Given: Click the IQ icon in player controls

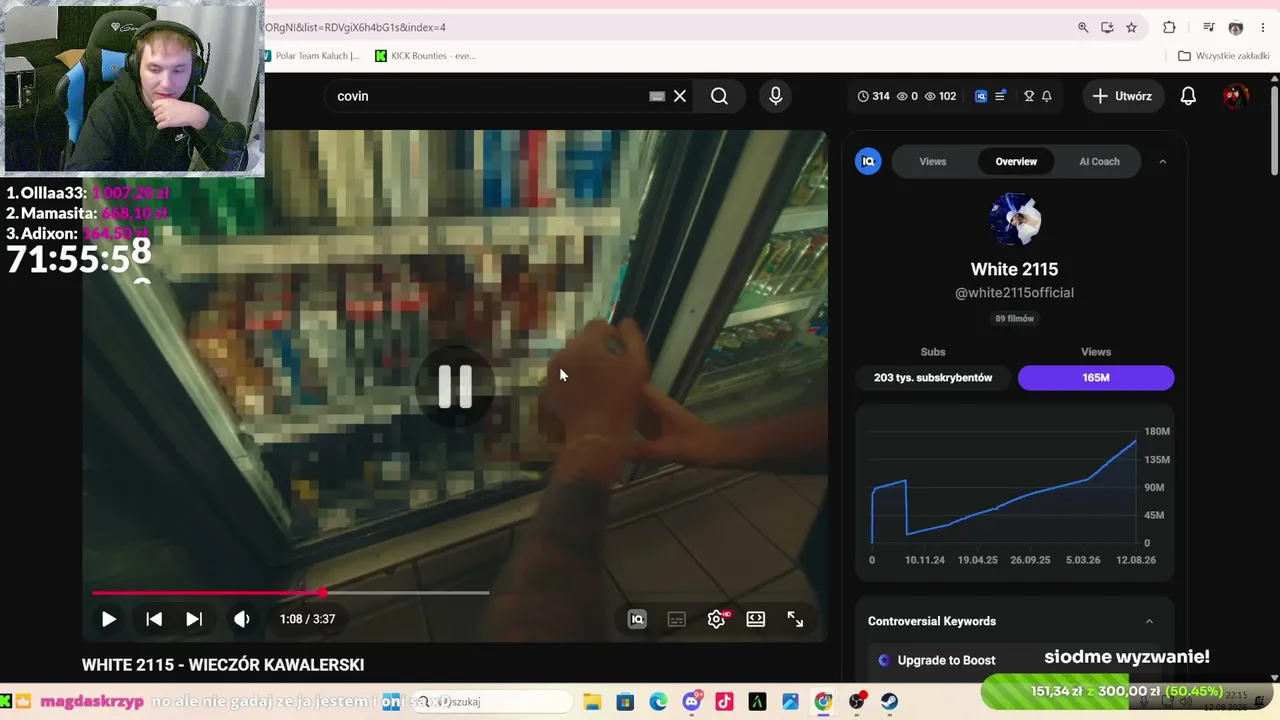Looking at the screenshot, I should point(637,619).
